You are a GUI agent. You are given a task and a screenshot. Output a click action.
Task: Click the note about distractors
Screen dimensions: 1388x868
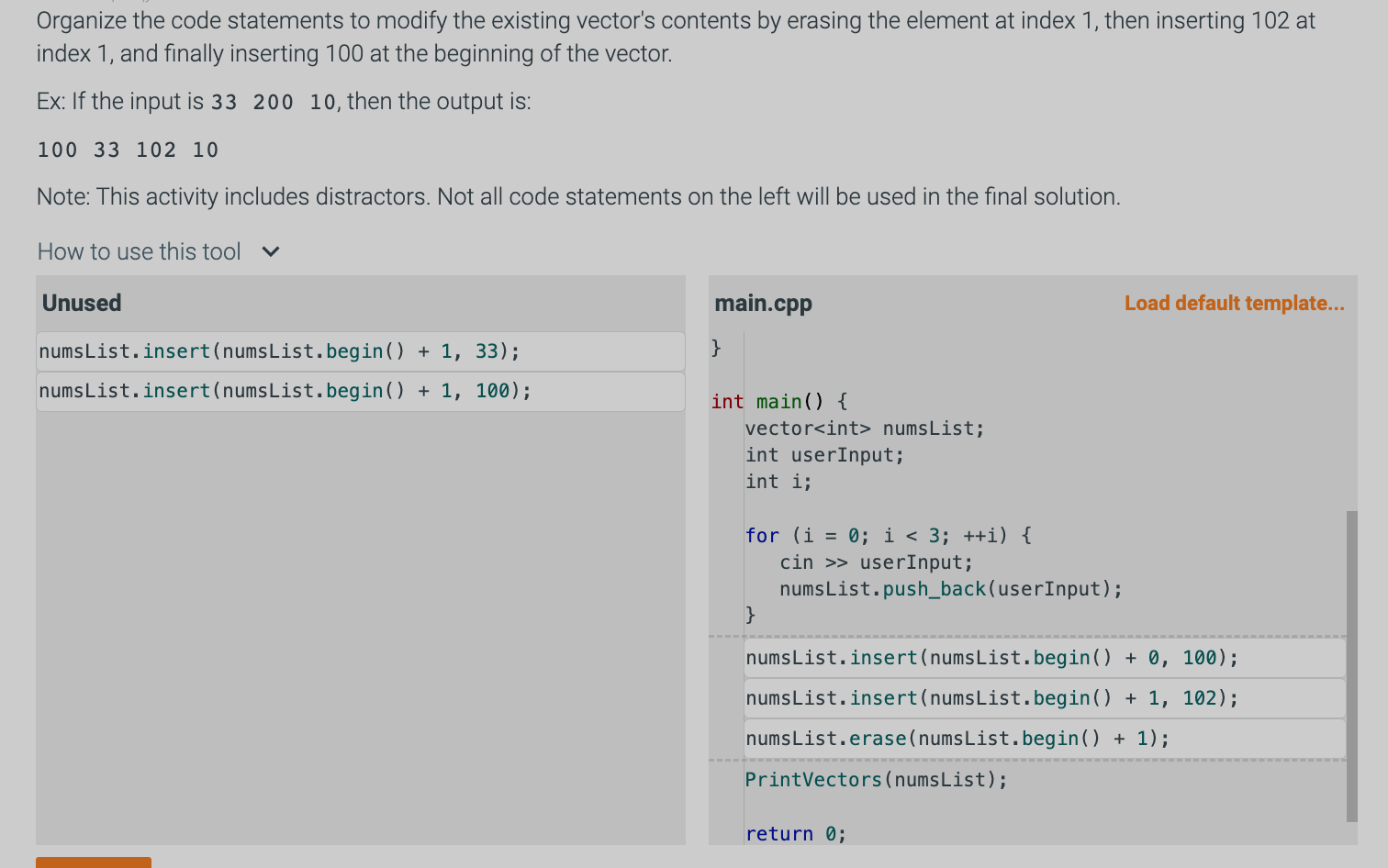coord(578,196)
